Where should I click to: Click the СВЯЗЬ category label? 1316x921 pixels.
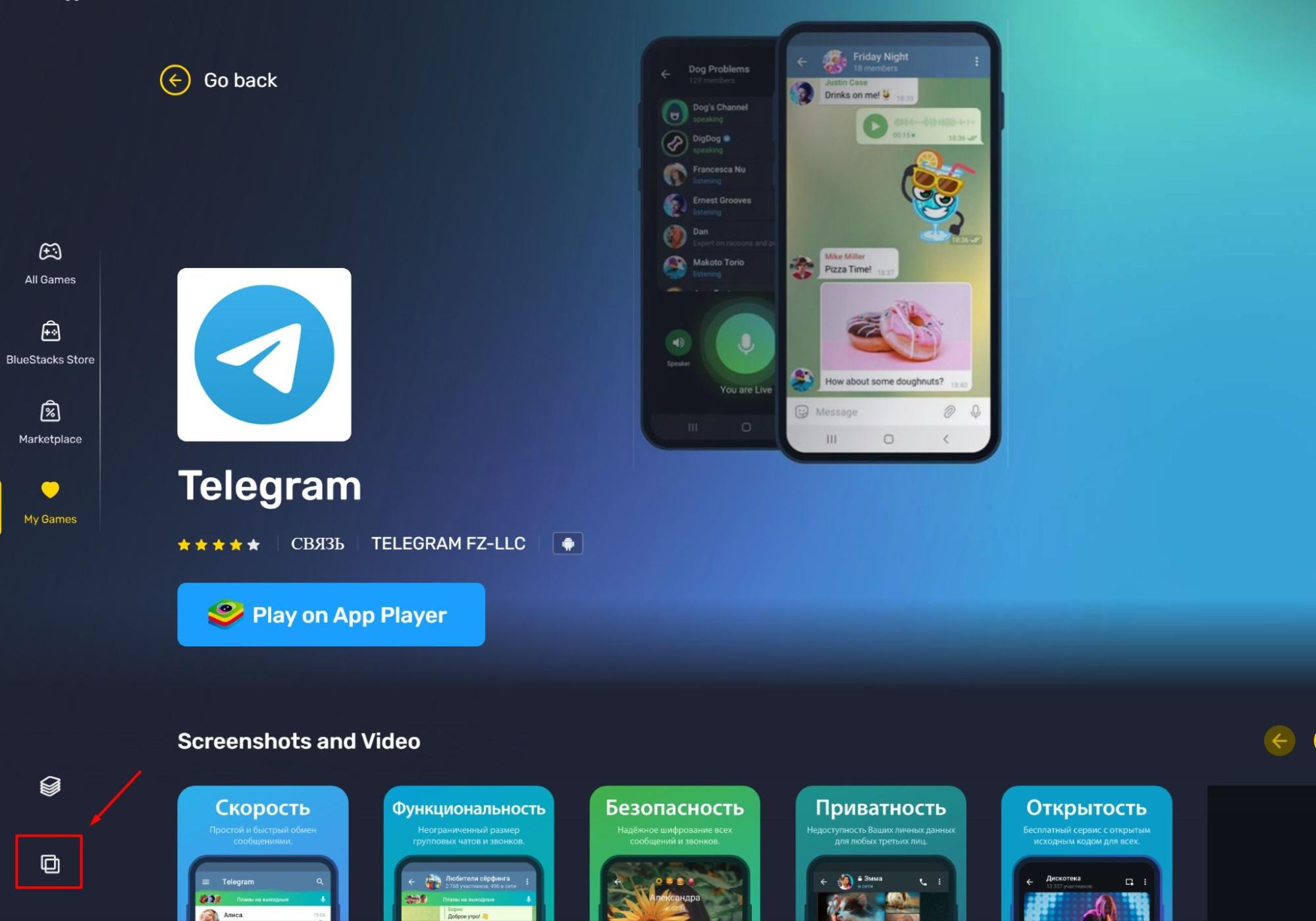tap(317, 543)
